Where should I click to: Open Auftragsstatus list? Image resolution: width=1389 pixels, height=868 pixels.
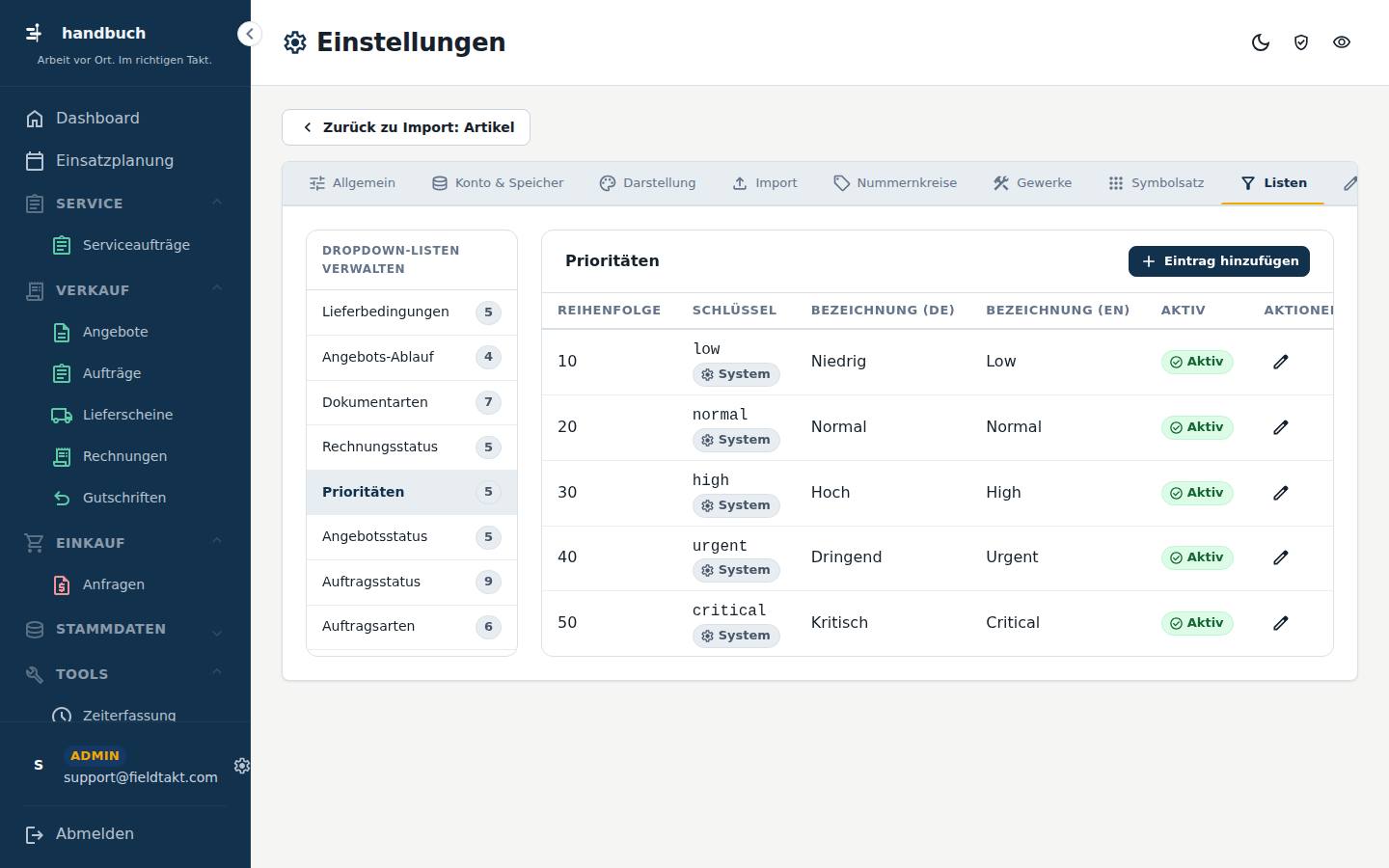[412, 582]
